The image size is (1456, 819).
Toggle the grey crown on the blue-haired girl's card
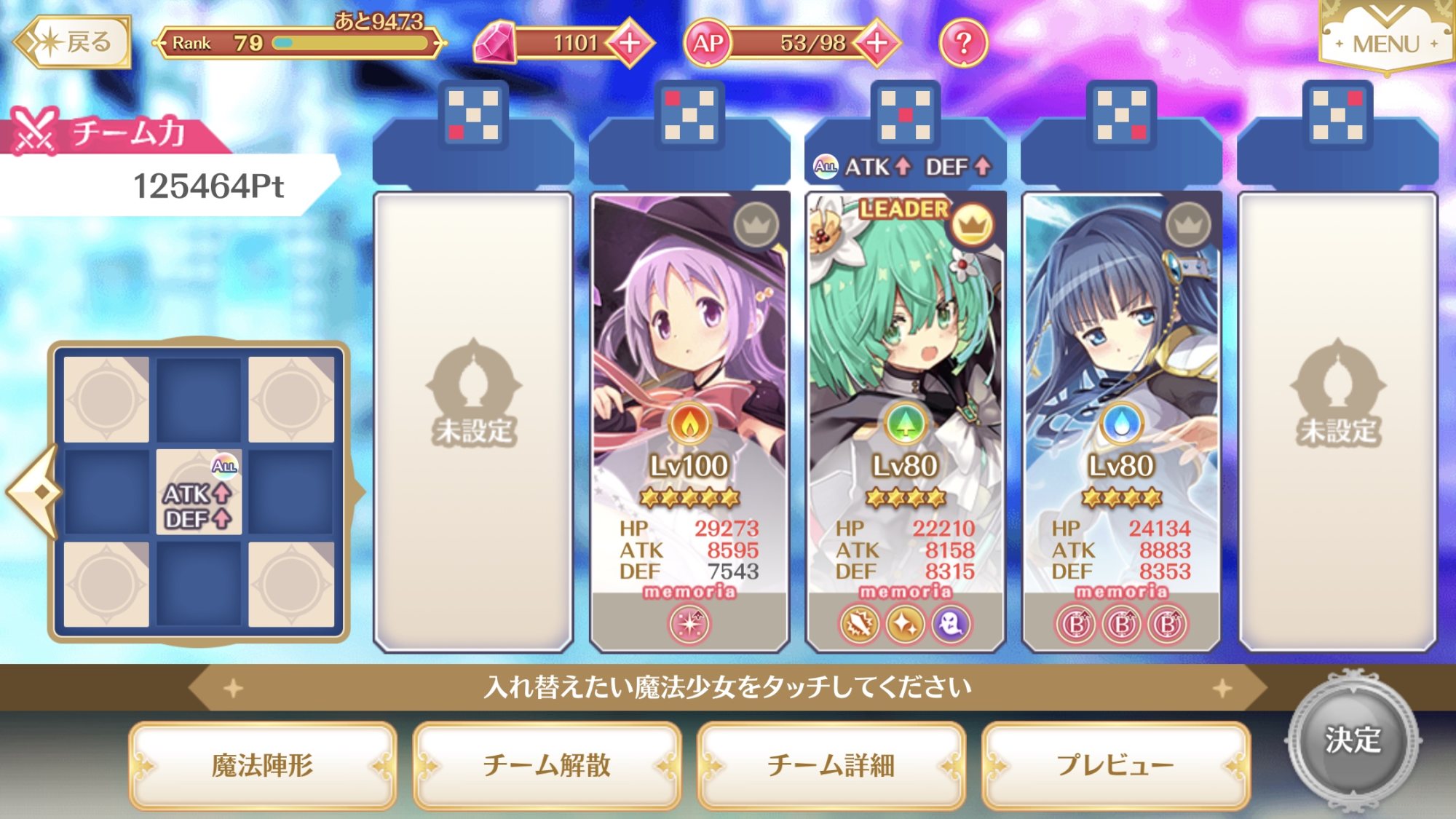1188,225
